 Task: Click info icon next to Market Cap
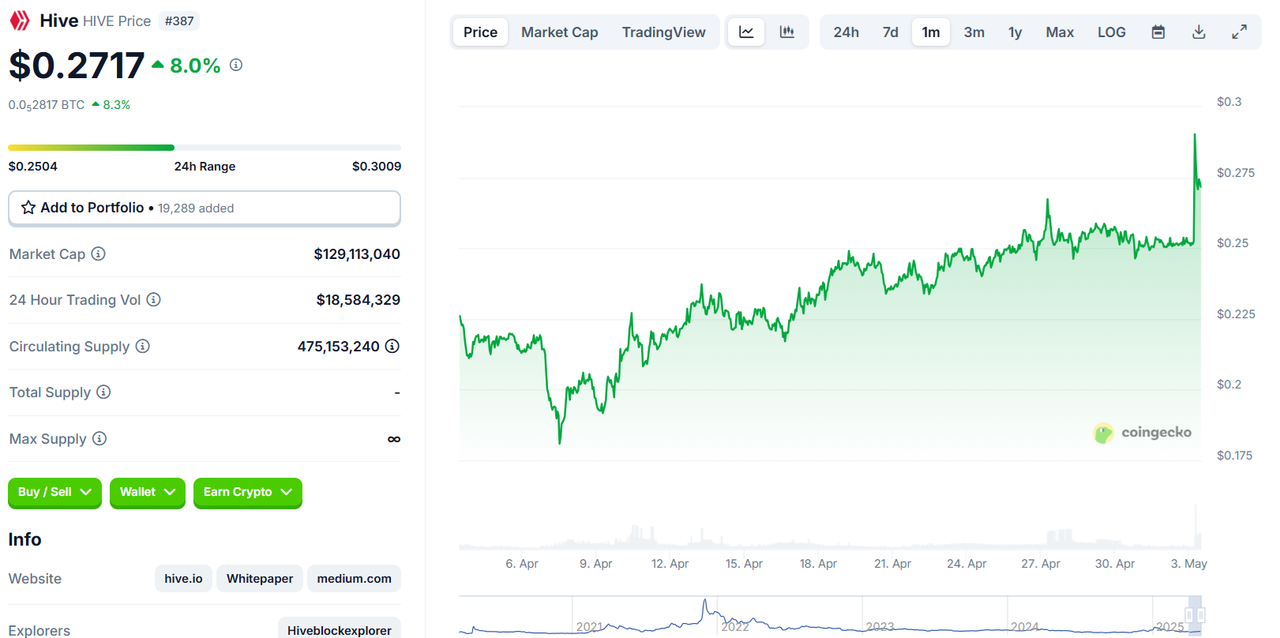point(98,254)
